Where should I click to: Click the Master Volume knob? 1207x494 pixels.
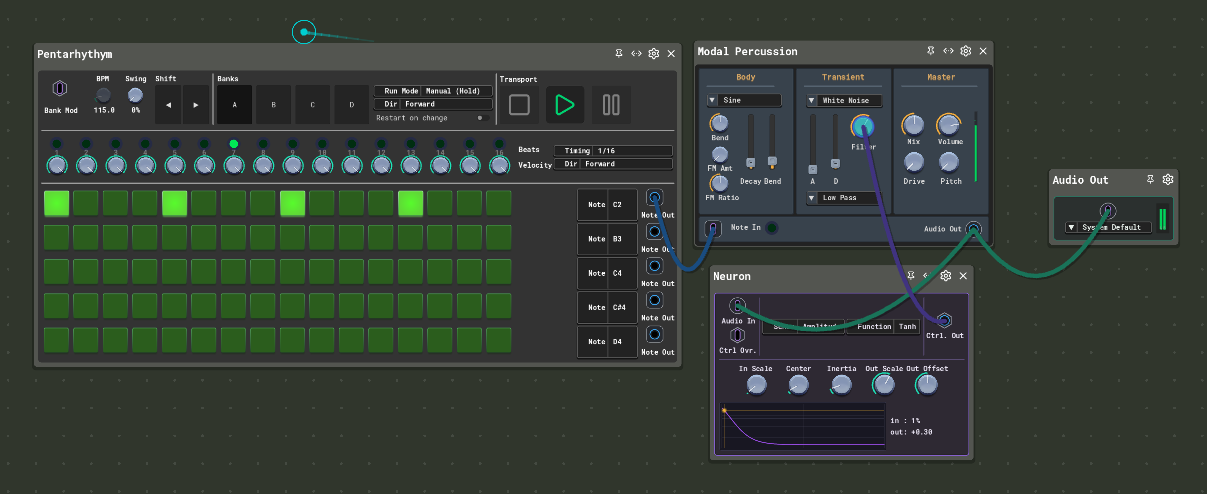tap(949, 125)
